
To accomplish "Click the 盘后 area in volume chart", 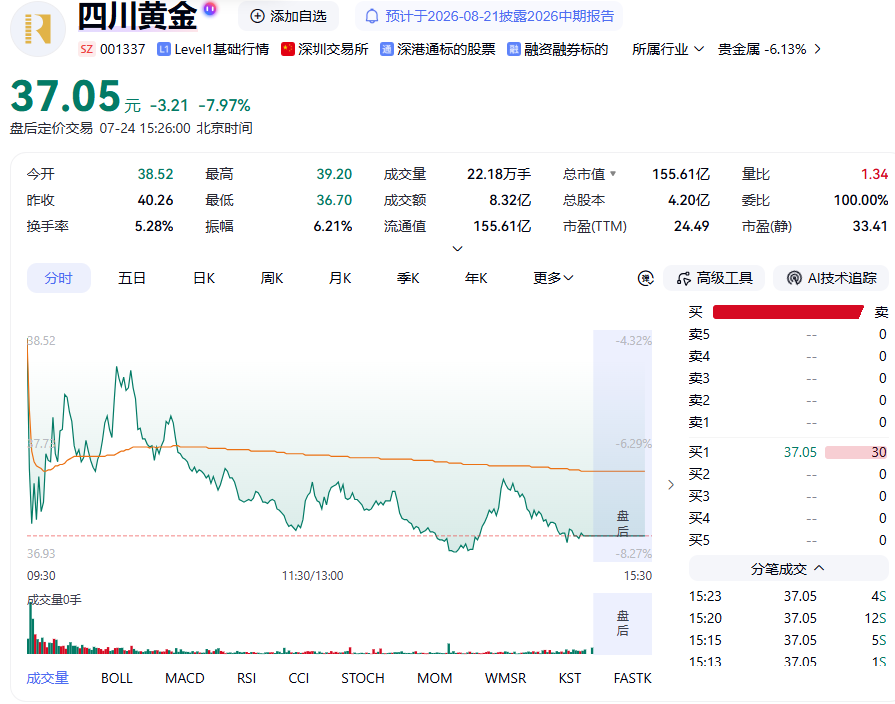I will [622, 623].
